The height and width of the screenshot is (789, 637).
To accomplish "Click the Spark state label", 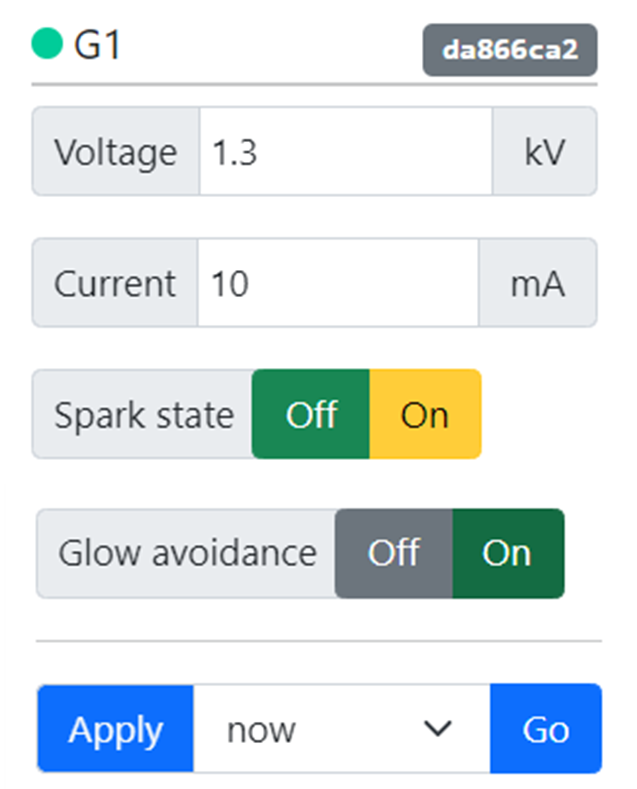I will 143,414.
